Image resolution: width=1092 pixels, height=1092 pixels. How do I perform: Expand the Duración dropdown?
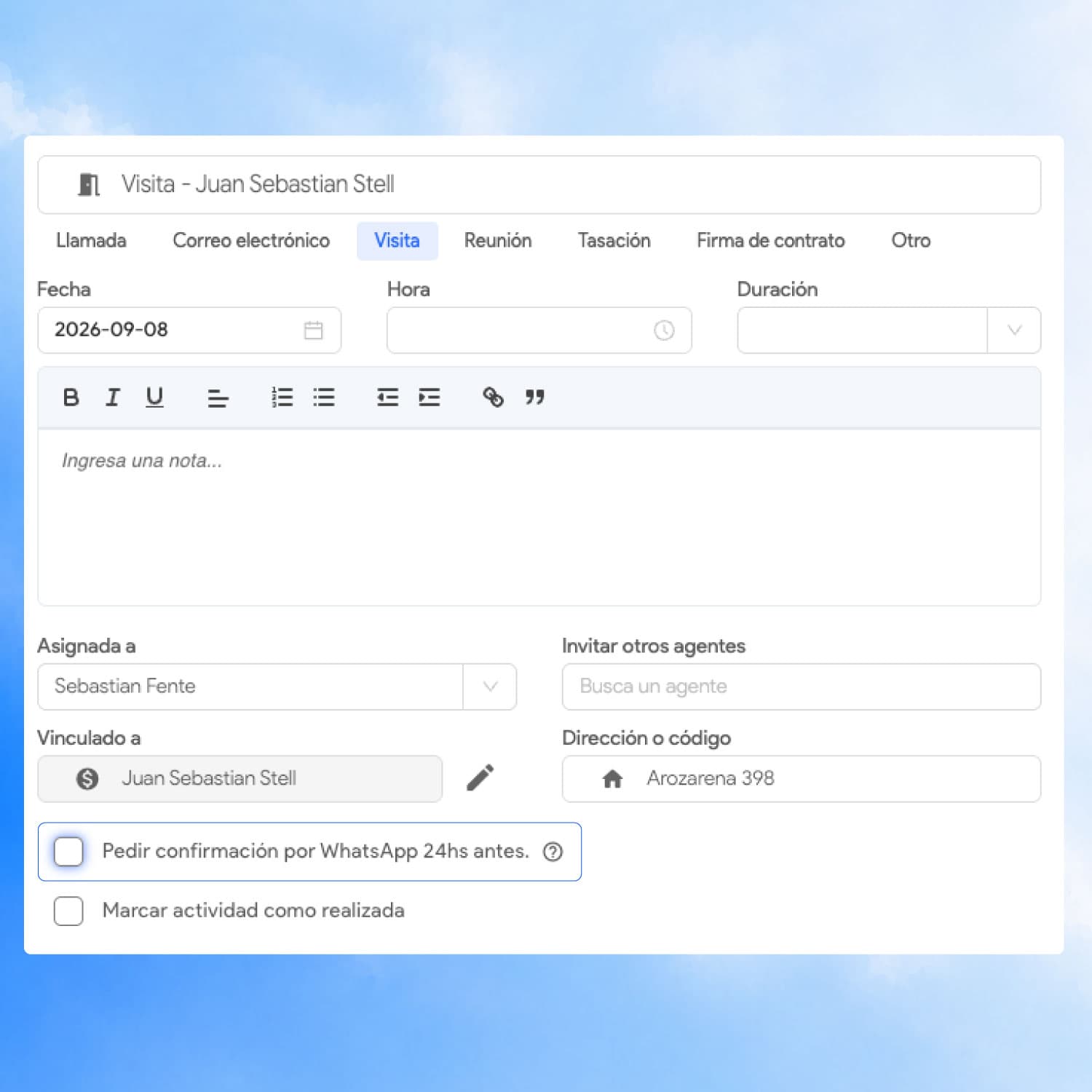coord(1014,331)
